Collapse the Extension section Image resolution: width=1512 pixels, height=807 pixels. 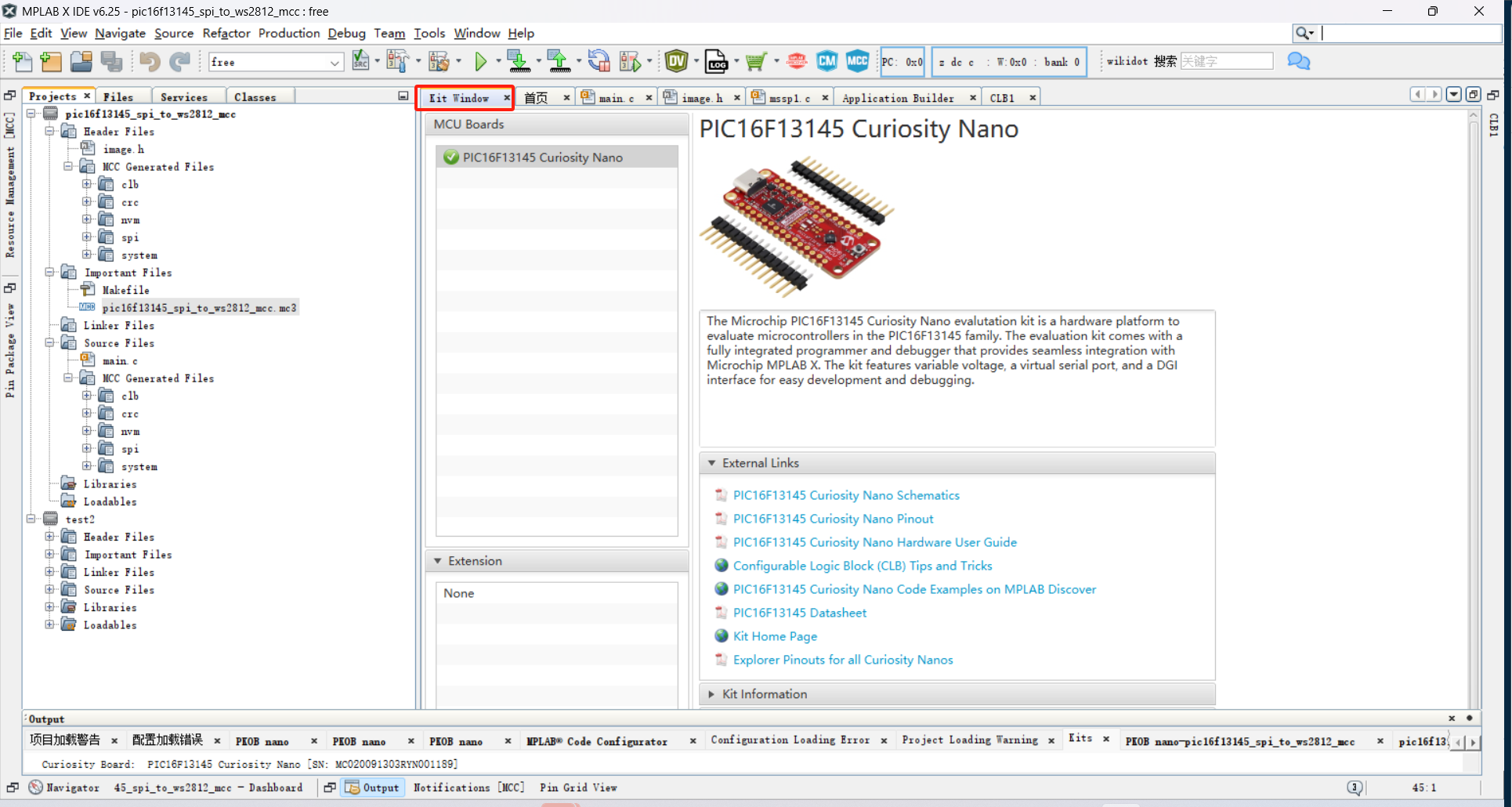tap(438, 561)
